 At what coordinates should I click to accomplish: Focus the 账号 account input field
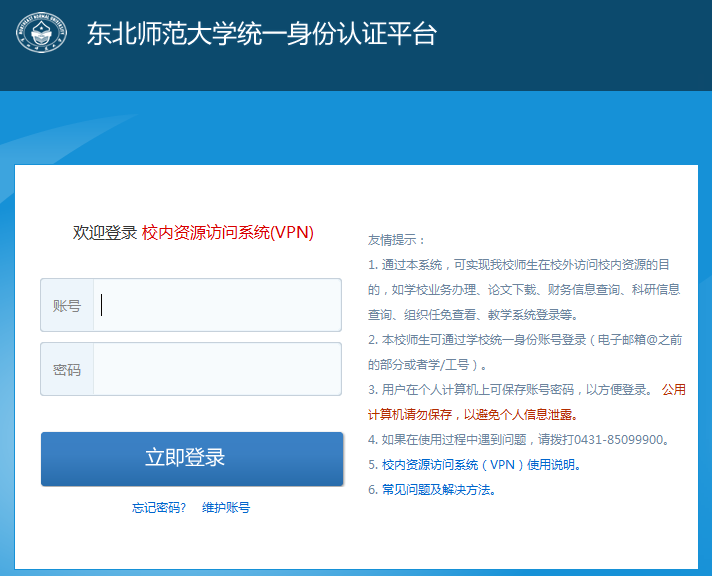pos(217,305)
